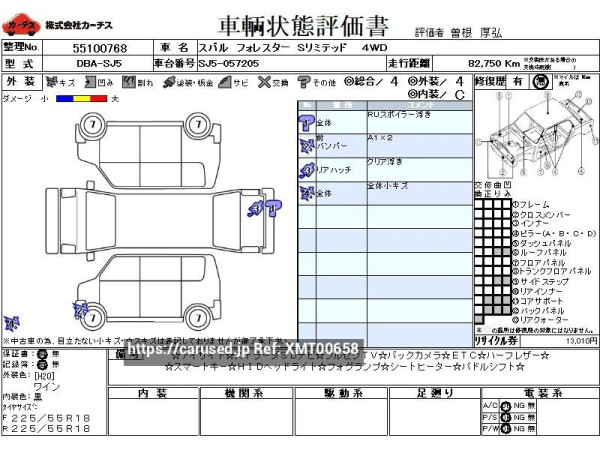Click rear tire size R 225/55R18
This screenshot has height=450, width=600.
(x=46, y=429)
